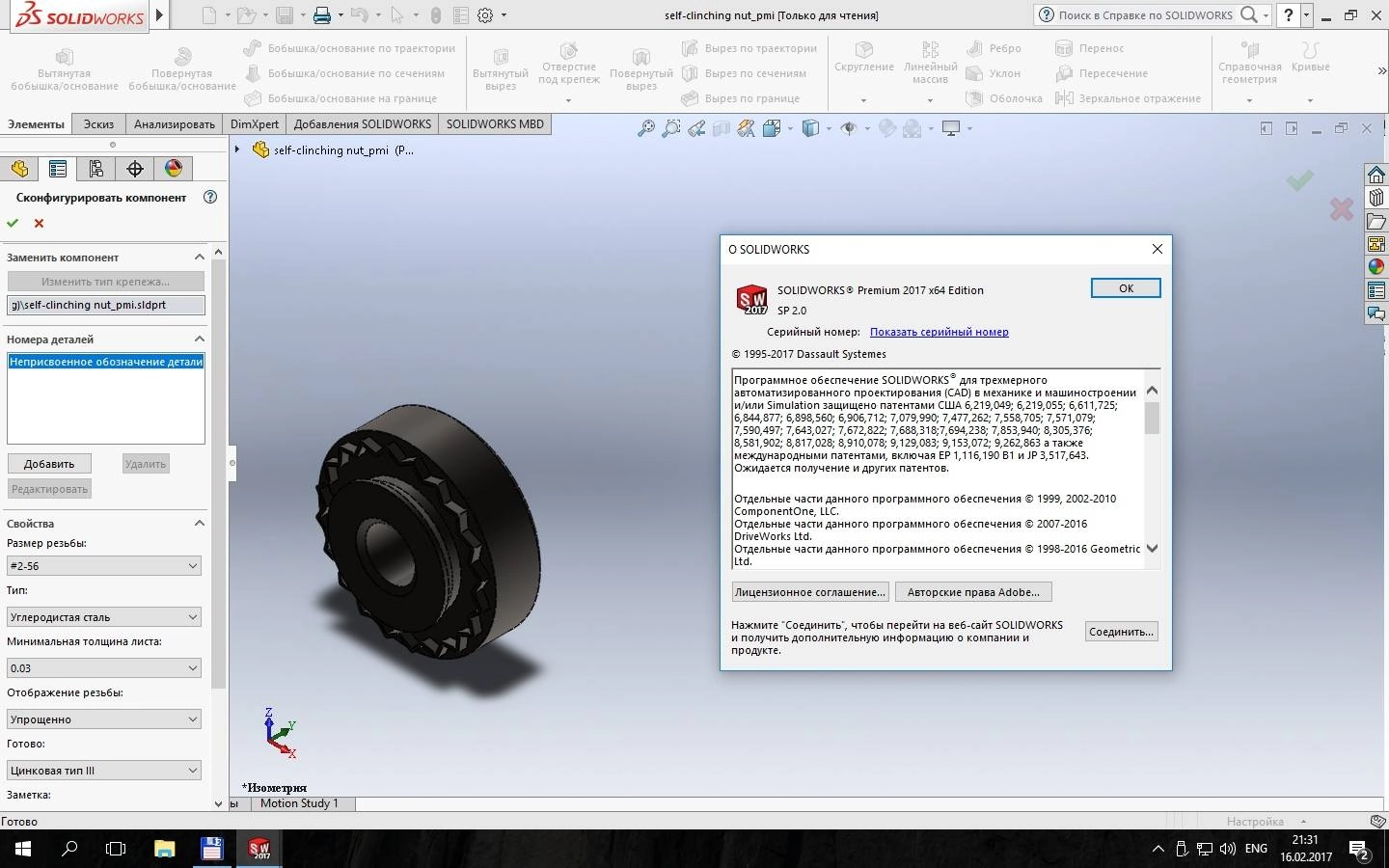Image resolution: width=1389 pixels, height=868 pixels.
Task: Click the Показать серийный номер link
Action: pyautogui.click(x=940, y=332)
